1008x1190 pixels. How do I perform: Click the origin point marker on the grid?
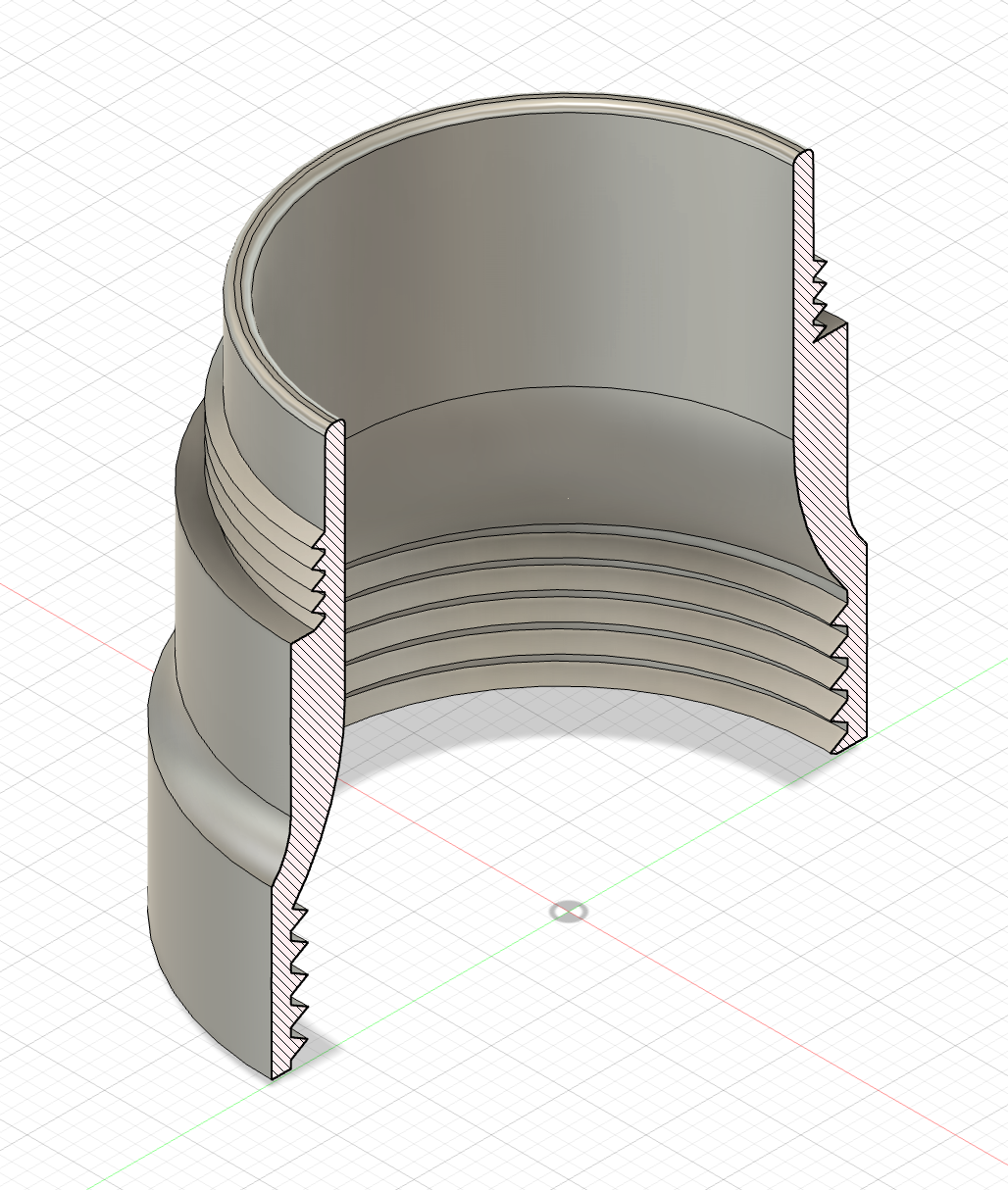coord(569,912)
